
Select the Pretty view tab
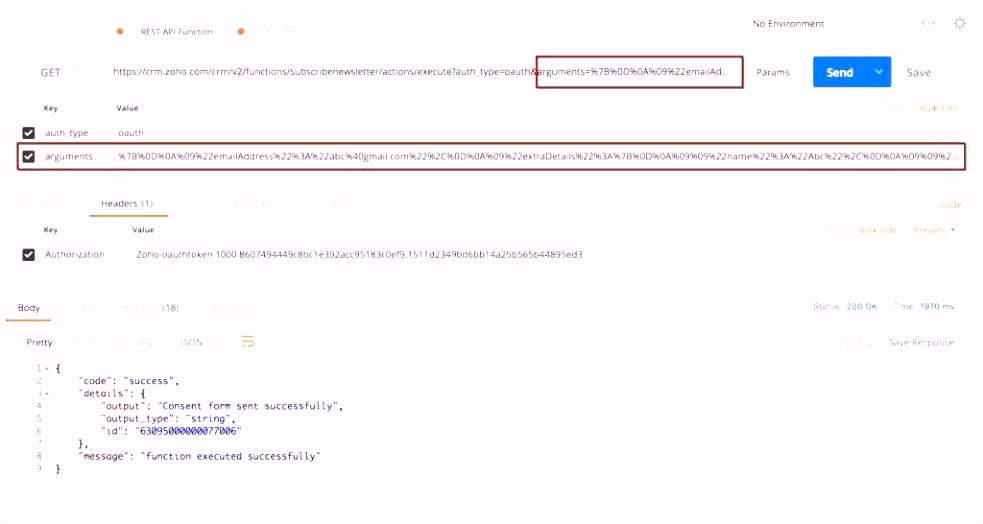pos(39,342)
